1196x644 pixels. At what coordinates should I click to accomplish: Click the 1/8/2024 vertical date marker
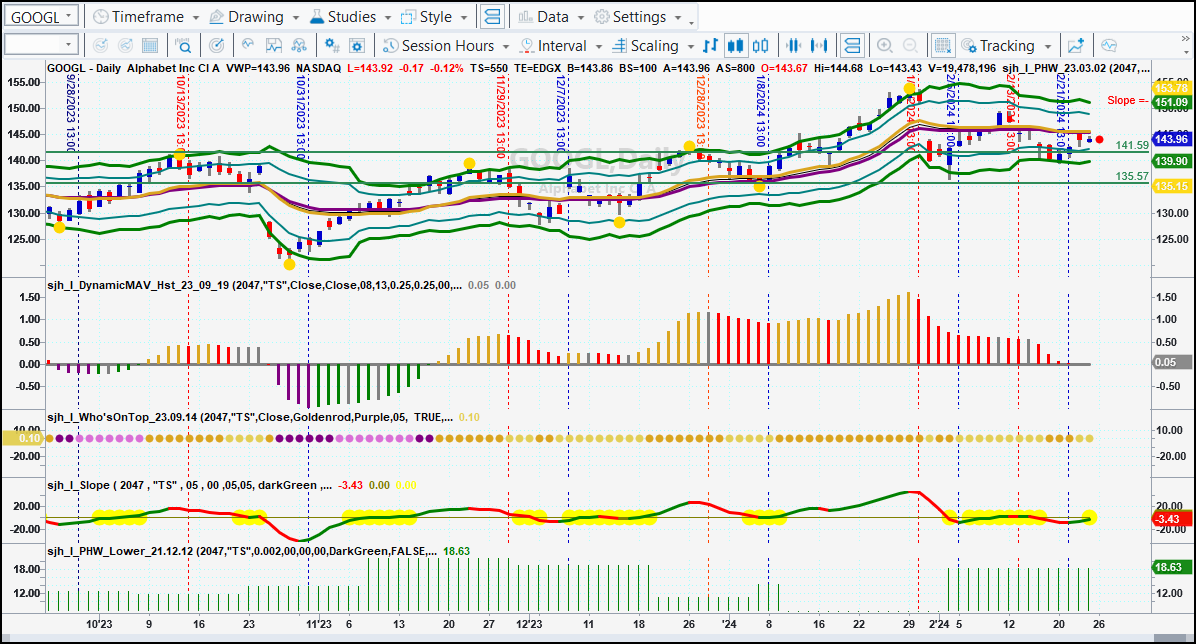(x=760, y=111)
